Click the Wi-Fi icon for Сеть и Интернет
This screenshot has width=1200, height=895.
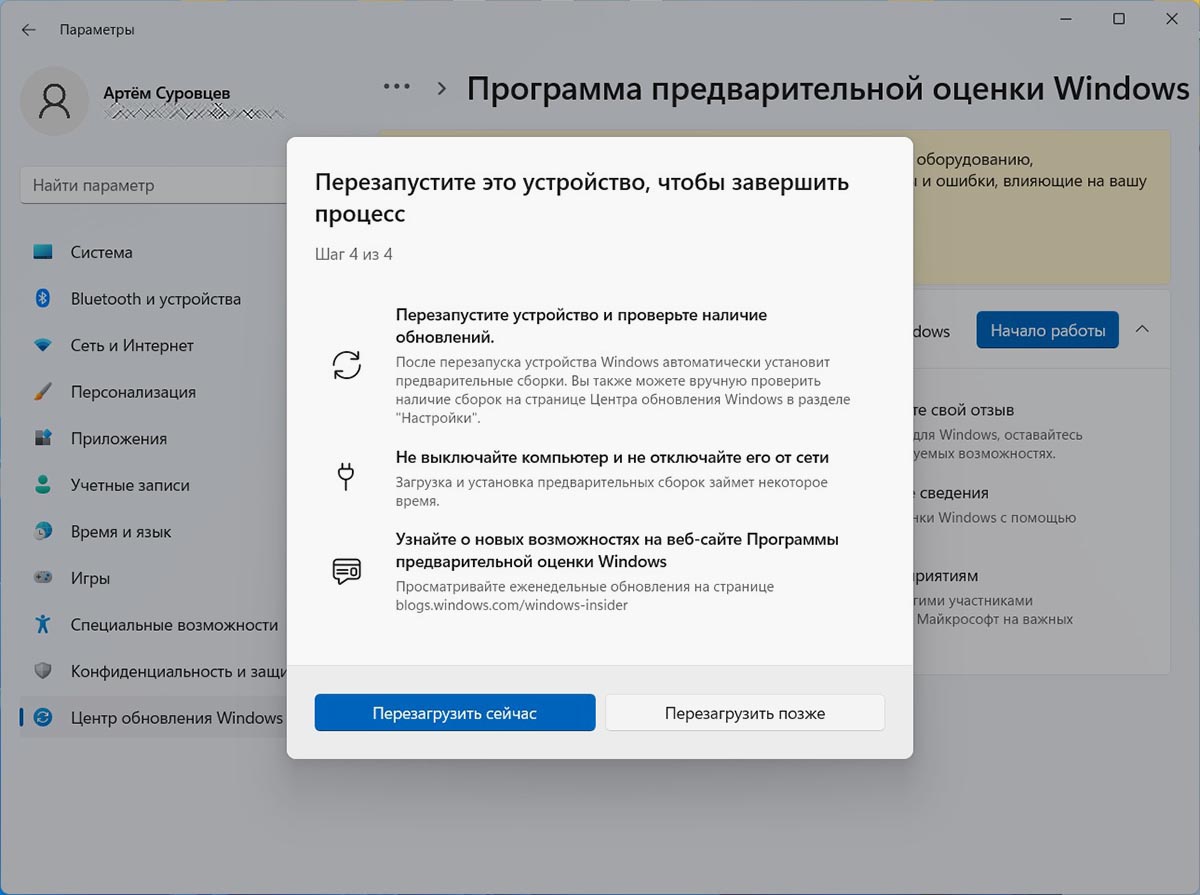(43, 346)
